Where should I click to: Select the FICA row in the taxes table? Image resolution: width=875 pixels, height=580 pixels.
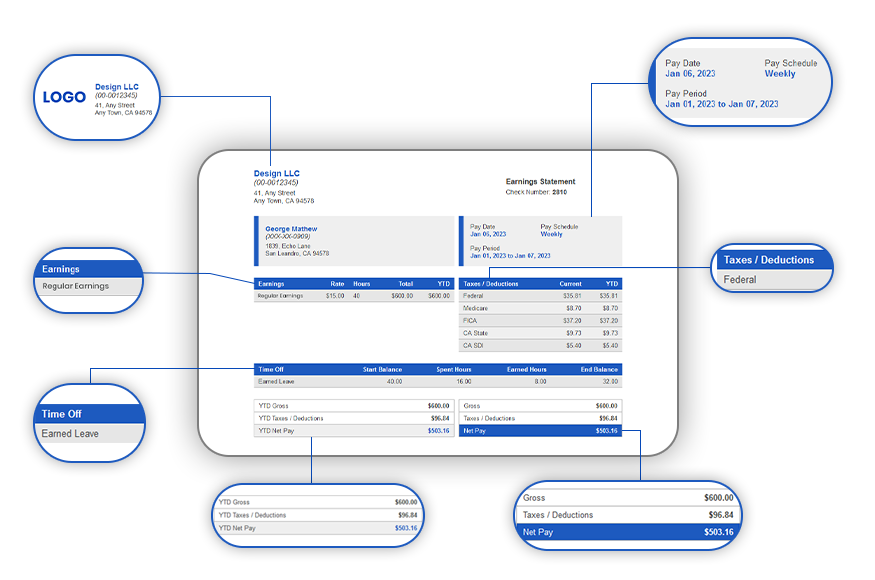point(540,320)
